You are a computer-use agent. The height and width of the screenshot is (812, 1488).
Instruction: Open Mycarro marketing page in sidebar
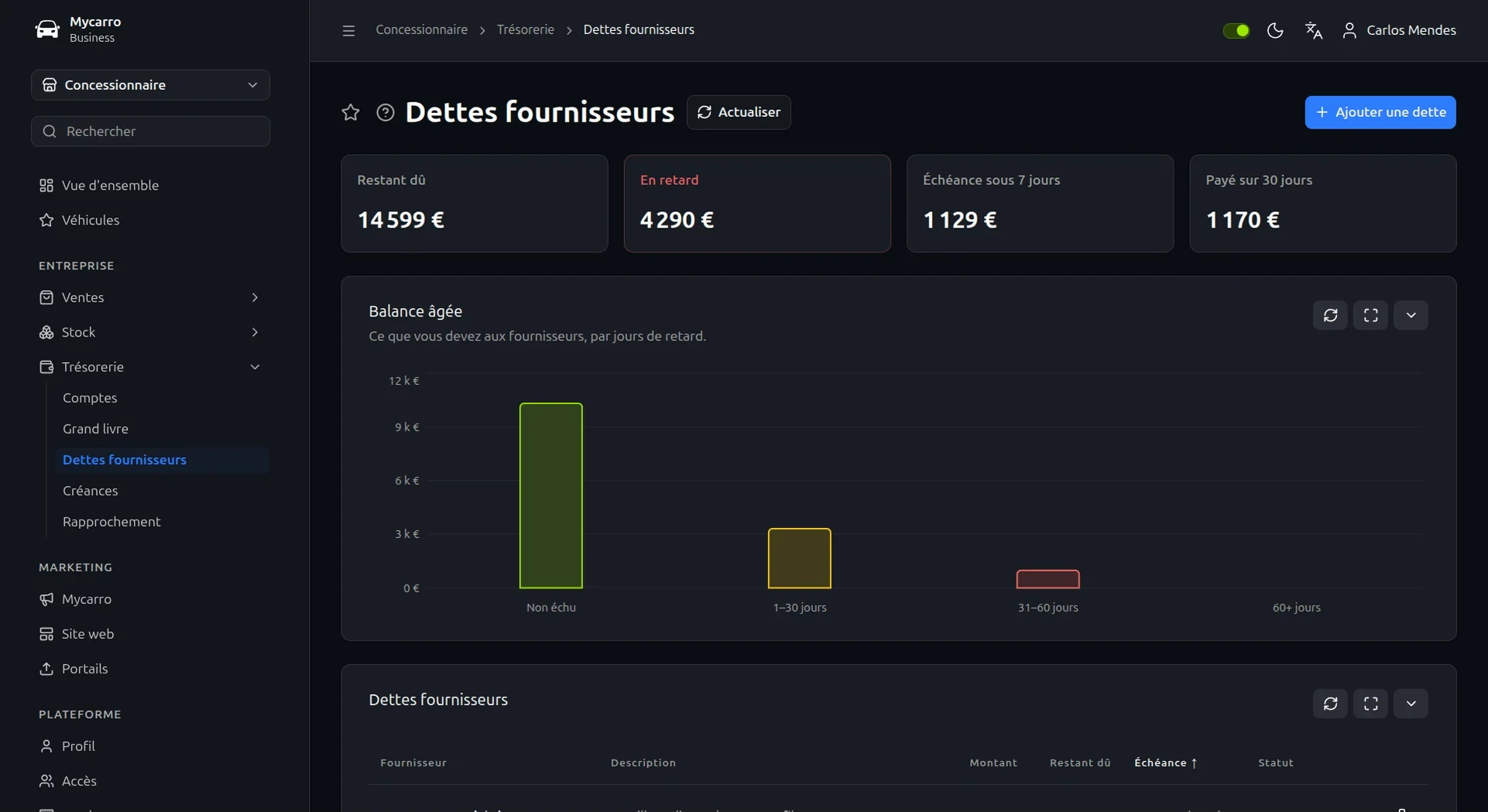pos(150,599)
